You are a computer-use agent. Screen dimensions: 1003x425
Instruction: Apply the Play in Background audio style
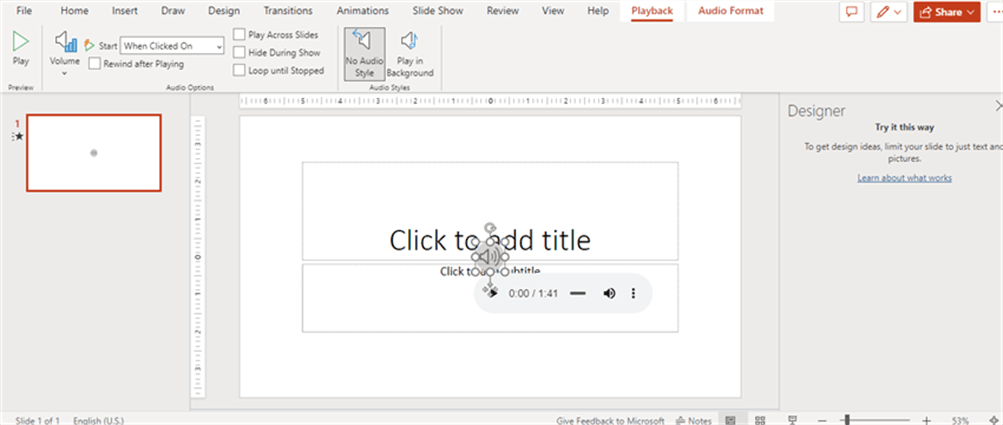pos(410,53)
